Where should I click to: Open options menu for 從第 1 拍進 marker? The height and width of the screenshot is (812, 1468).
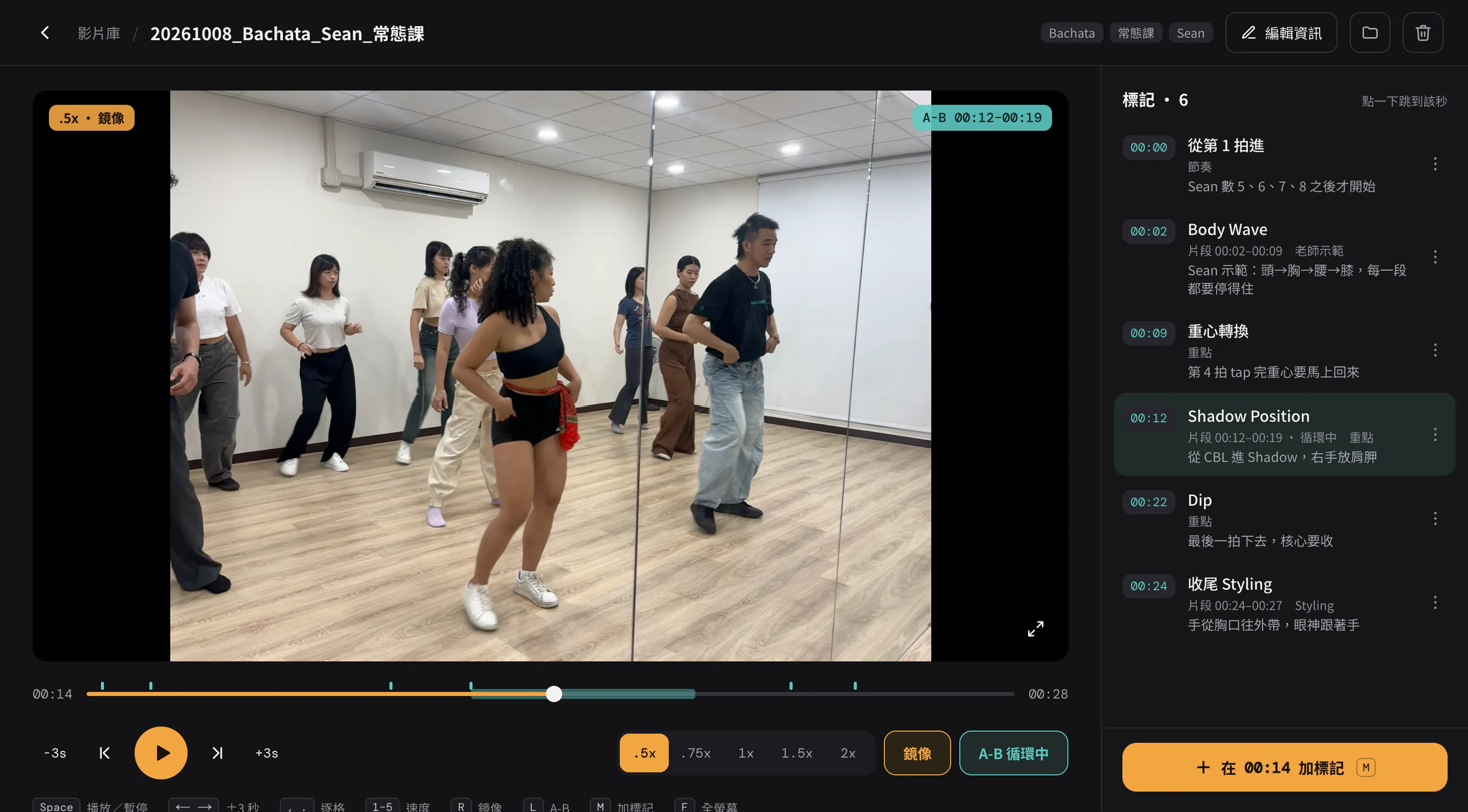tap(1435, 164)
